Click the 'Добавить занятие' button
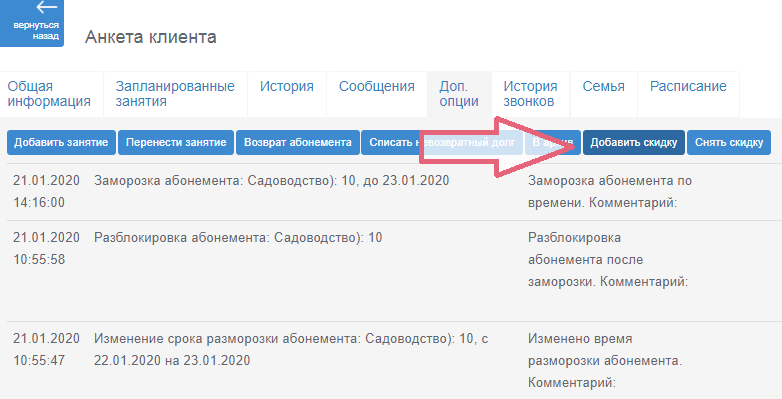 pos(61,143)
